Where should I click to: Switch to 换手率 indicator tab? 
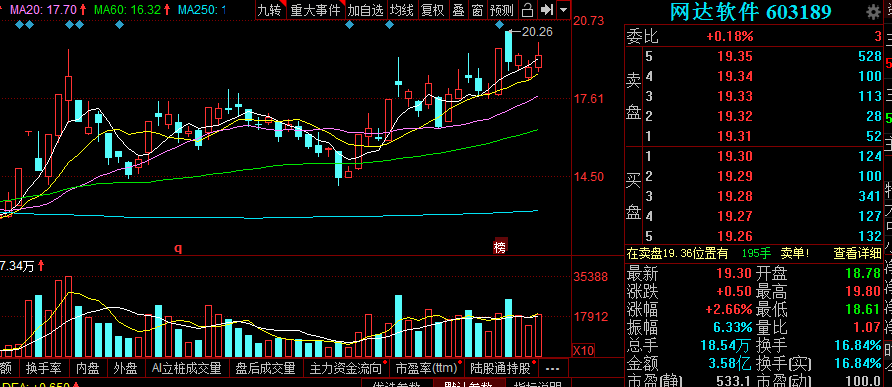pyautogui.click(x=44, y=368)
